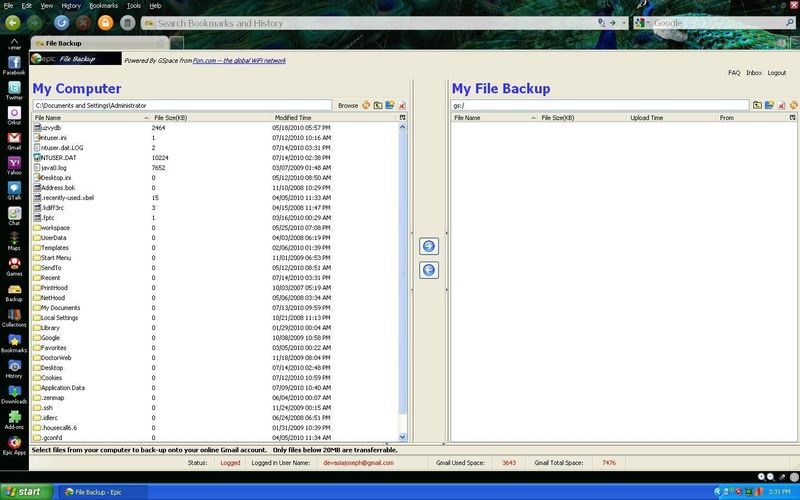The width and height of the screenshot is (800, 500).
Task: Open the Facebook sidebar icon
Action: click(14, 62)
